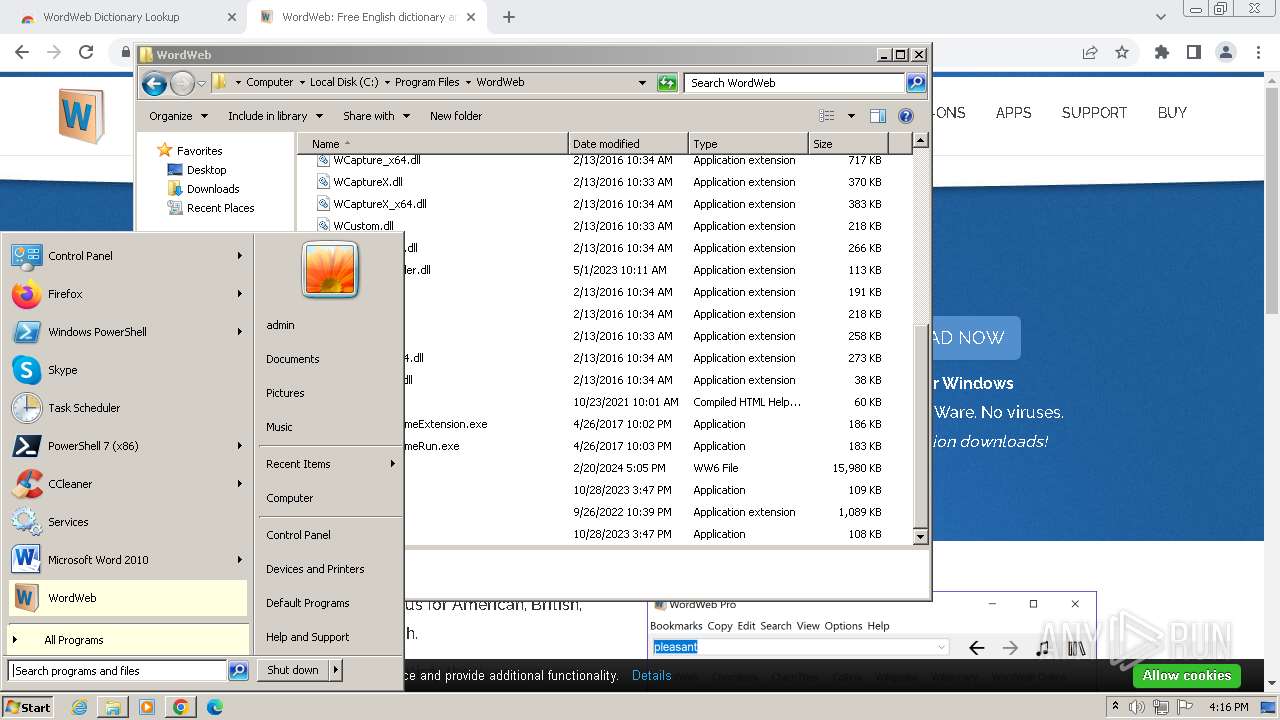Image resolution: width=1280 pixels, height=720 pixels.
Task: Open Windows PowerShell from Start menu
Action: 128,332
